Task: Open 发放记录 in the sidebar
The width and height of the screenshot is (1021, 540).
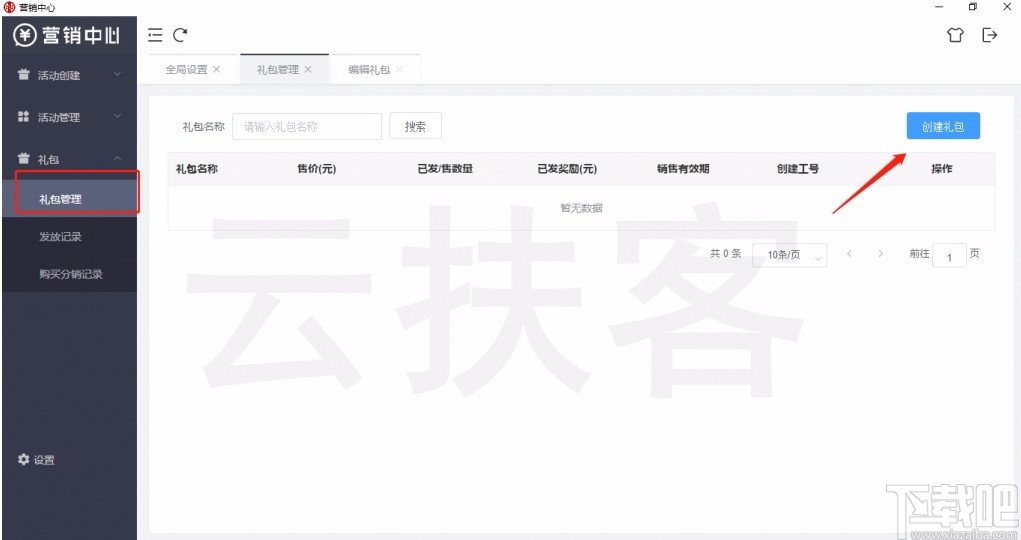Action: pos(70,236)
